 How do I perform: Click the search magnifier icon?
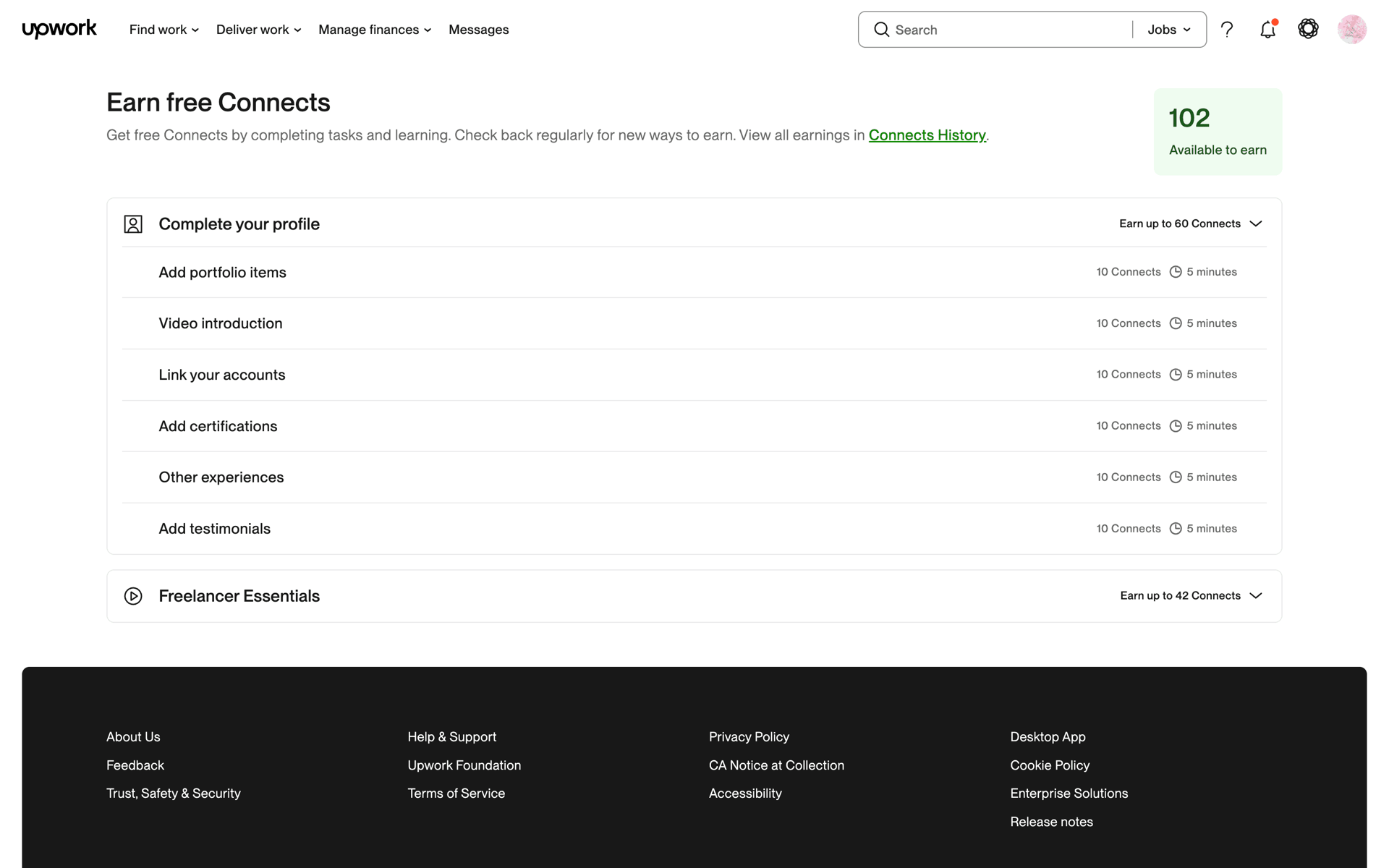tap(881, 30)
